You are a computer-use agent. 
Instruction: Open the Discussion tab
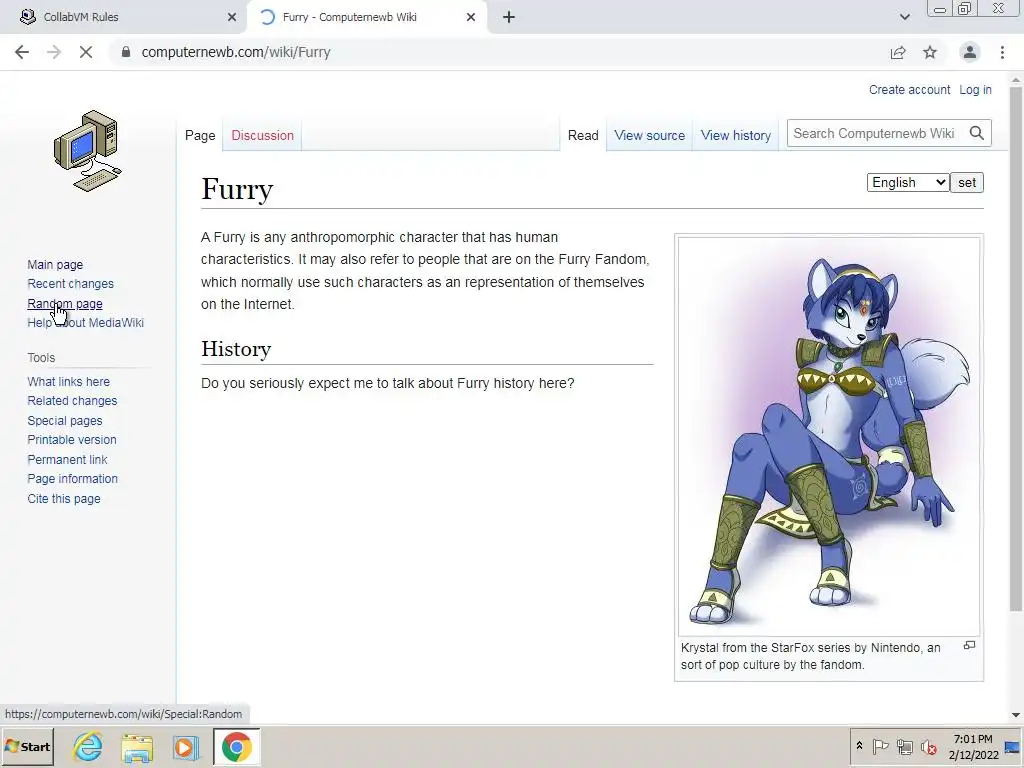point(263,135)
